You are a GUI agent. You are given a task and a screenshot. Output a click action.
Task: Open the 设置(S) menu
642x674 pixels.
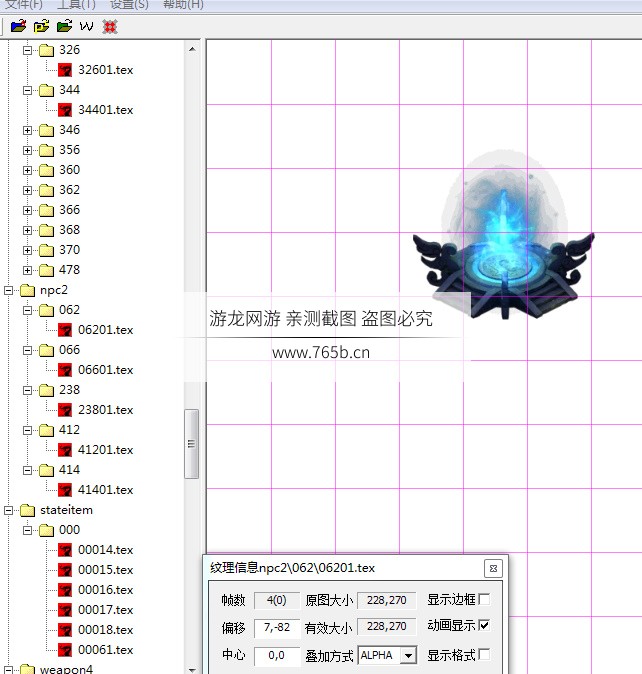tap(129, 5)
